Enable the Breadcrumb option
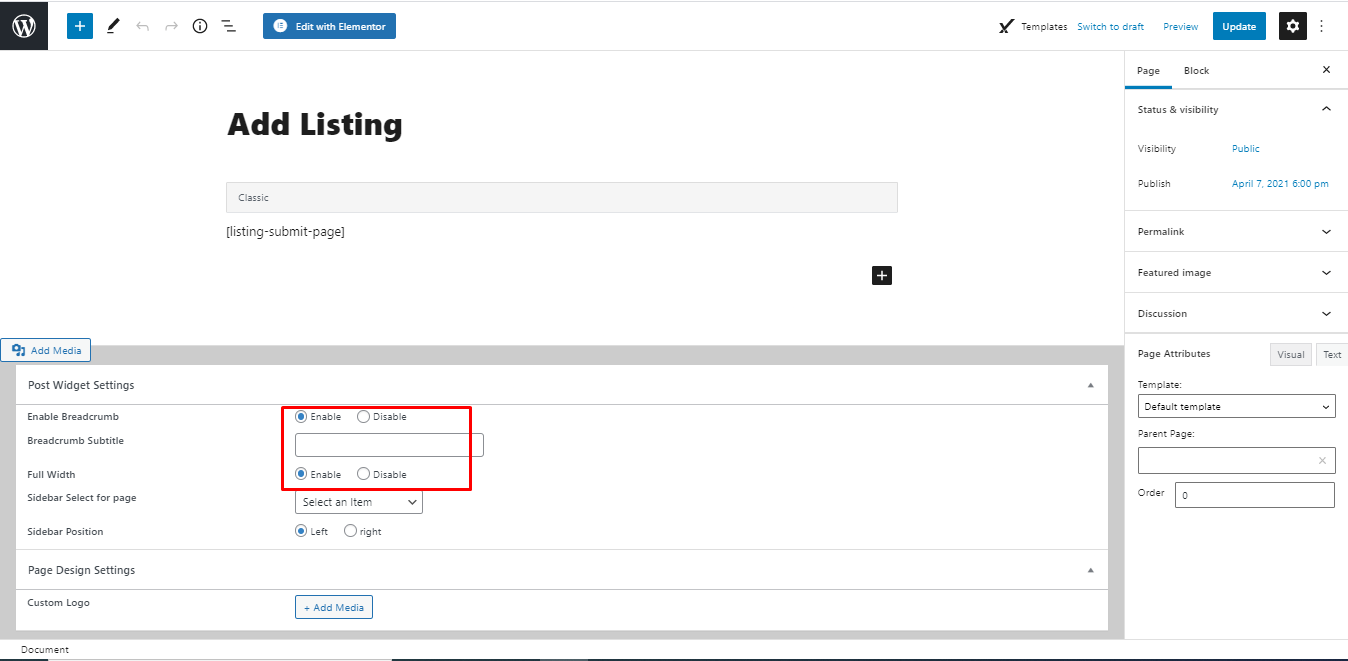Screen dimensions: 1348x661 (x=301, y=416)
